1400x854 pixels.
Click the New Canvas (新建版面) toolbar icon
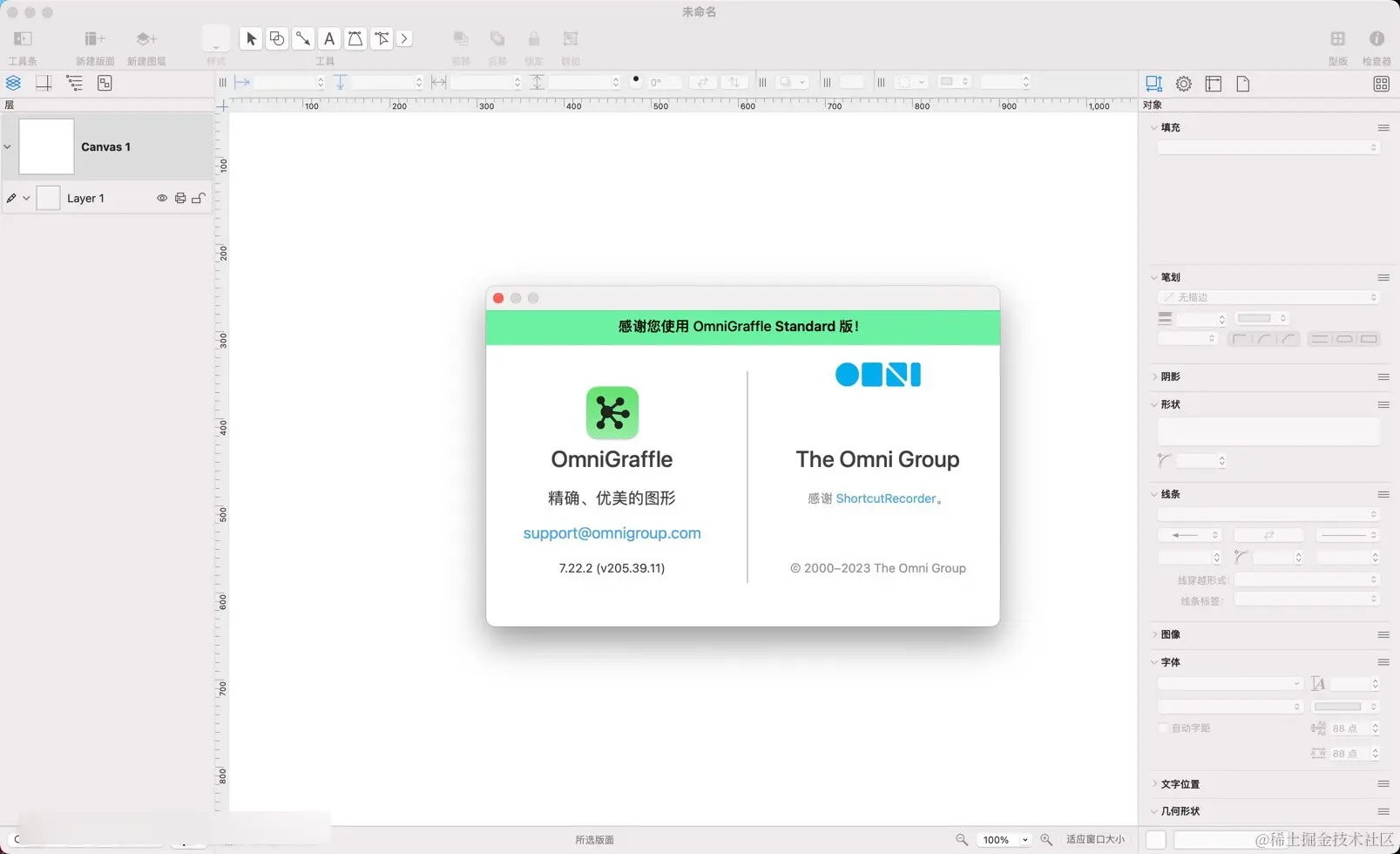(94, 38)
